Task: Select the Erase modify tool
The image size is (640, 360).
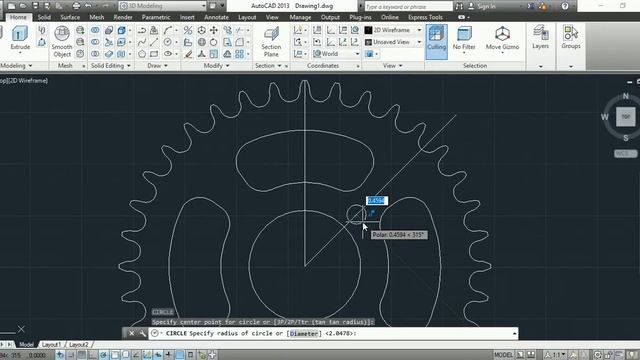Action: click(188, 54)
